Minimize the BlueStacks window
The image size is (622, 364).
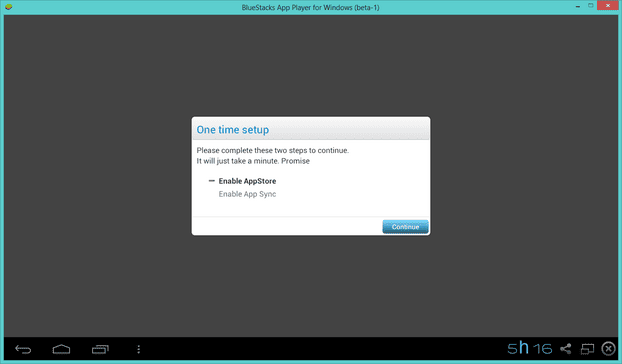click(578, 6)
